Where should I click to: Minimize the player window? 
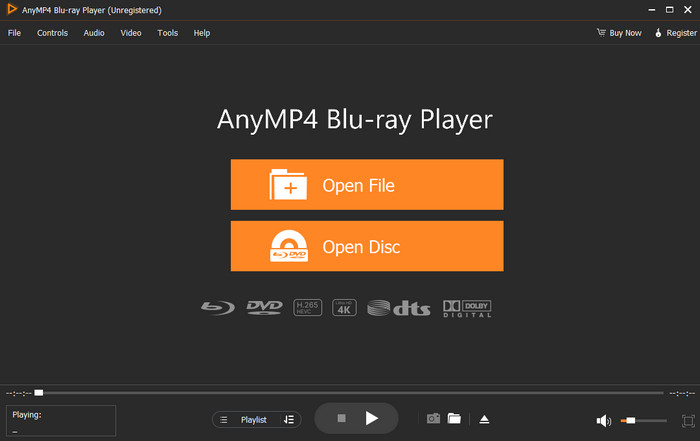click(x=652, y=9)
